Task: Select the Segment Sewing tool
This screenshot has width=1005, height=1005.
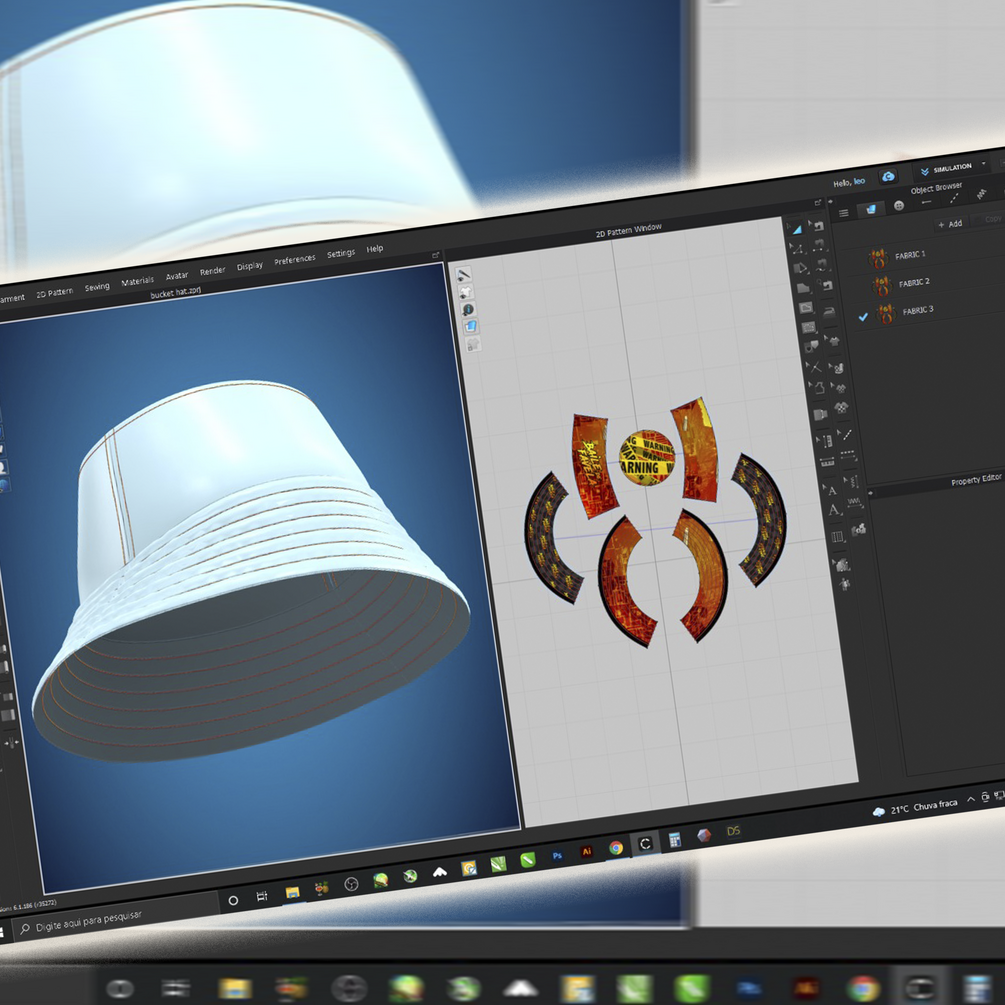Action: (820, 245)
